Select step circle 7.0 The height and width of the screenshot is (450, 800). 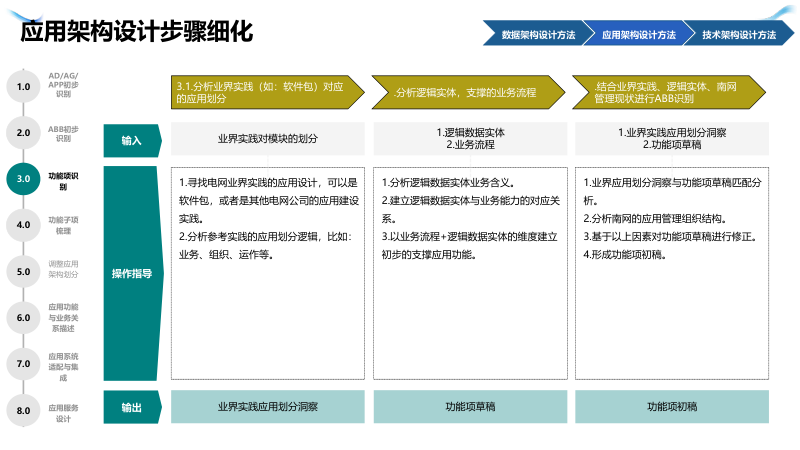(x=23, y=364)
